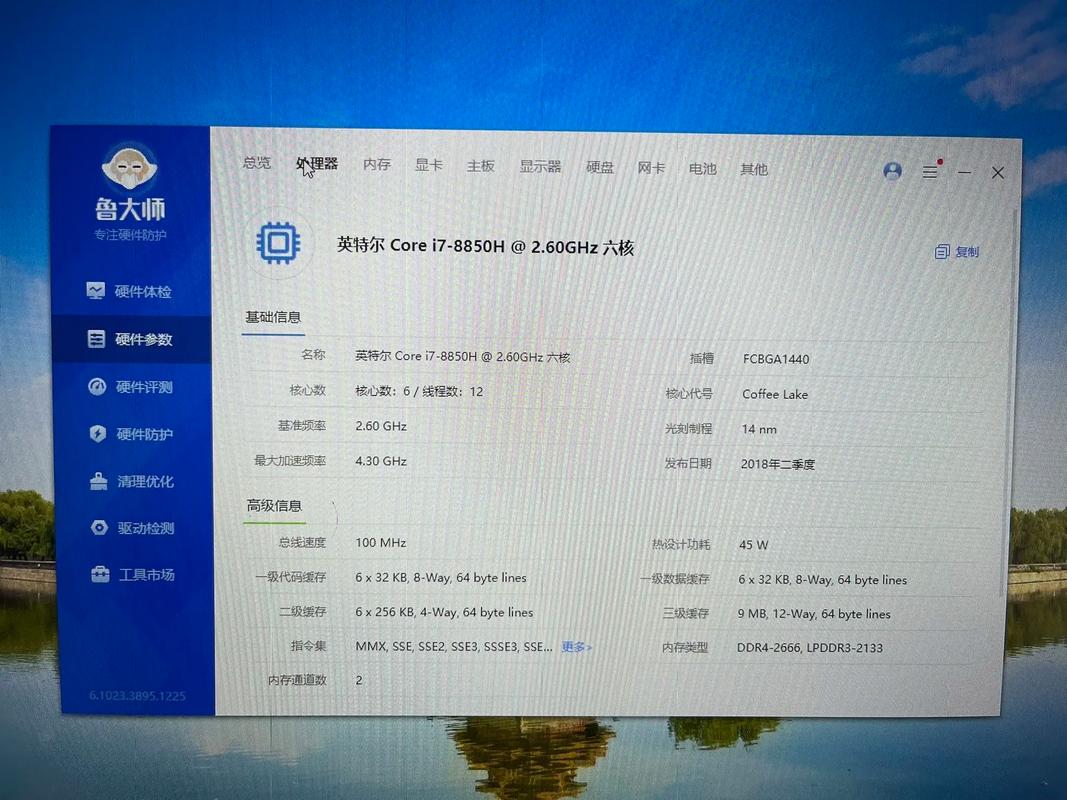Screen dimensions: 1067x800
Task: Click the version number 6.1023.3895.1225
Action: (137, 696)
